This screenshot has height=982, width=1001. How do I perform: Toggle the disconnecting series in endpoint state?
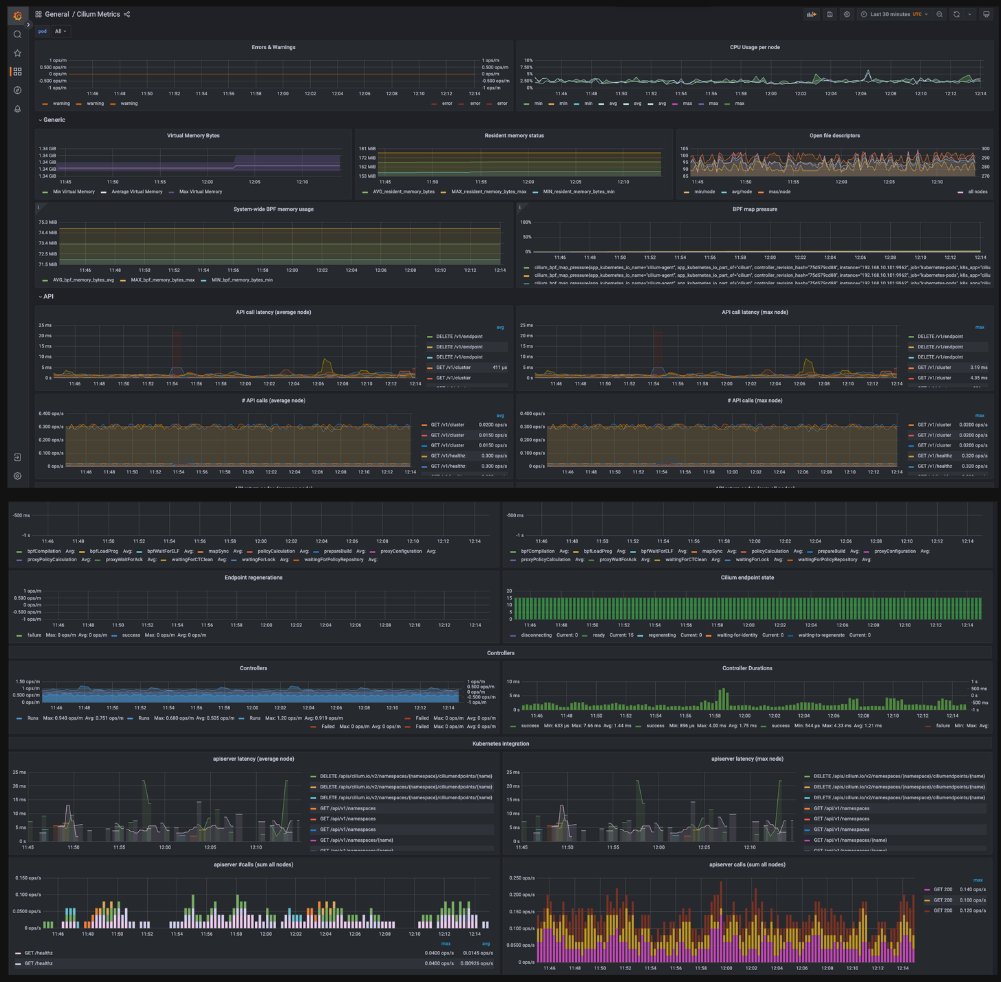tap(536, 635)
